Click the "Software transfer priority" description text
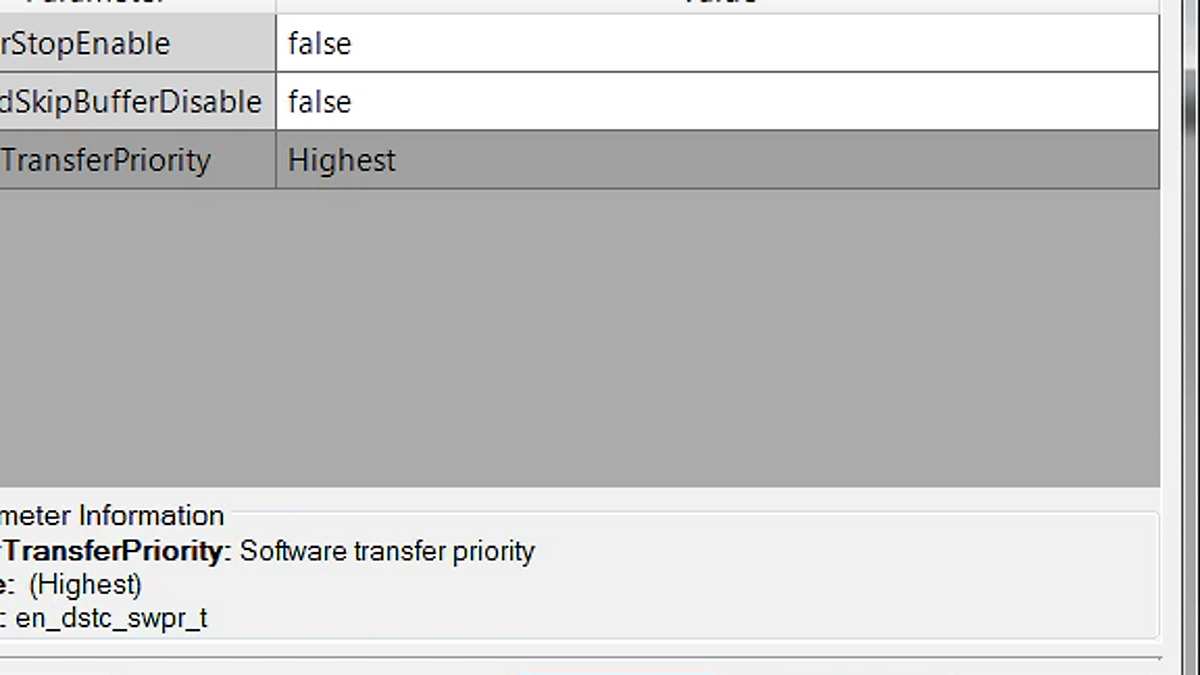This screenshot has height=675, width=1200. [388, 551]
